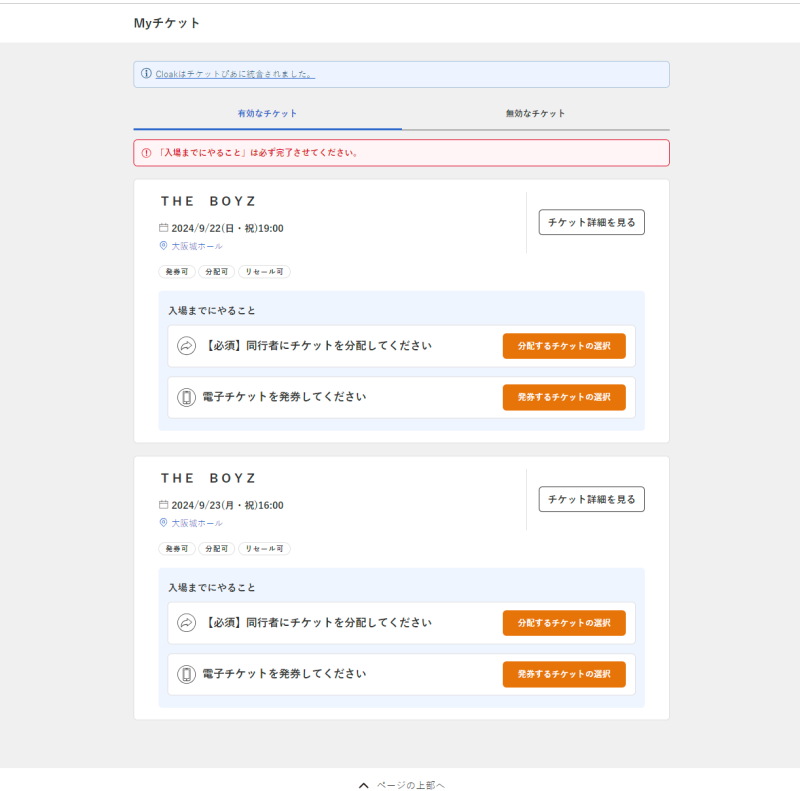This screenshot has height=791, width=800.
Task: Click the info icon in Cloak notice banner
Action: (146, 73)
